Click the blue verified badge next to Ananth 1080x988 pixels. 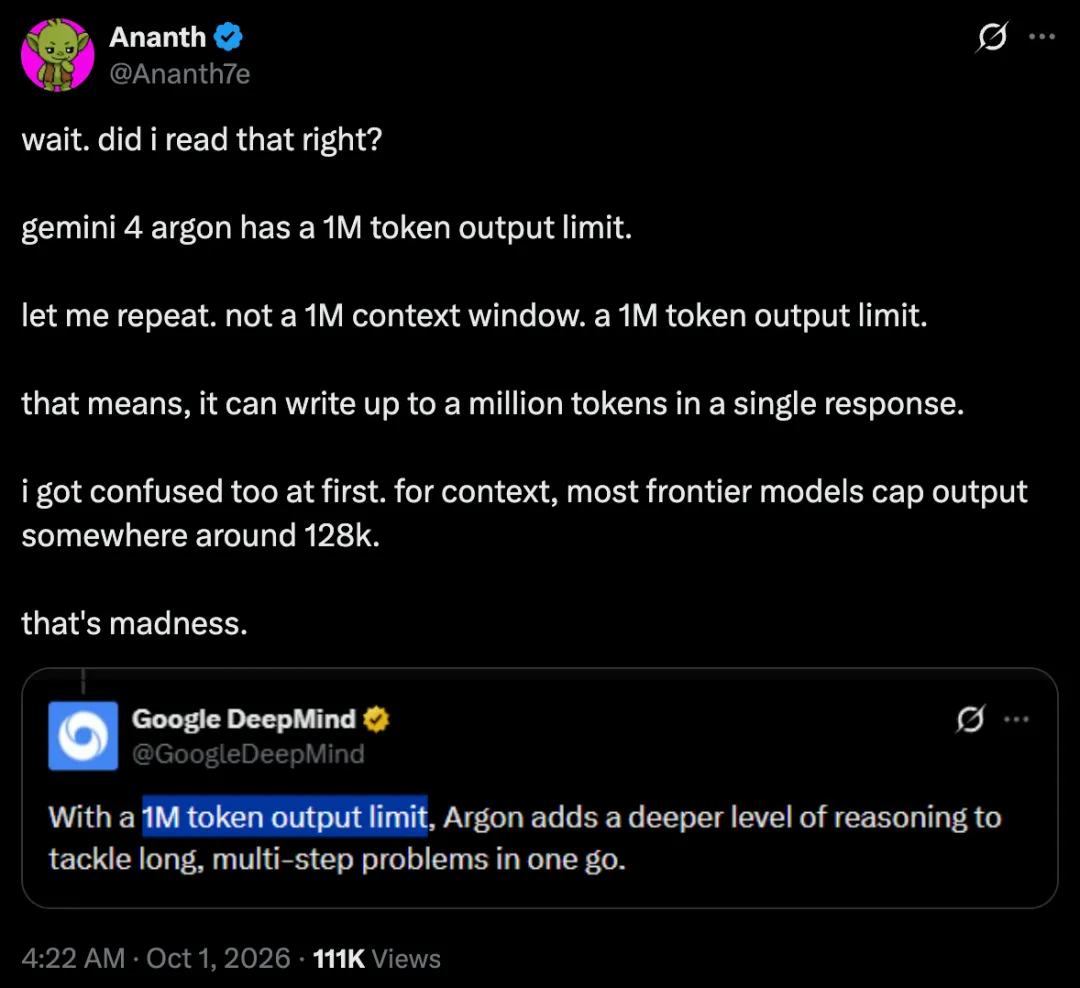(x=228, y=37)
